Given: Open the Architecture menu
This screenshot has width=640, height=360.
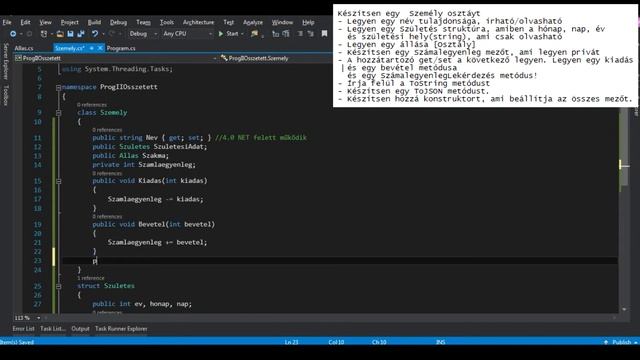Looking at the screenshot, I should 198,22.
